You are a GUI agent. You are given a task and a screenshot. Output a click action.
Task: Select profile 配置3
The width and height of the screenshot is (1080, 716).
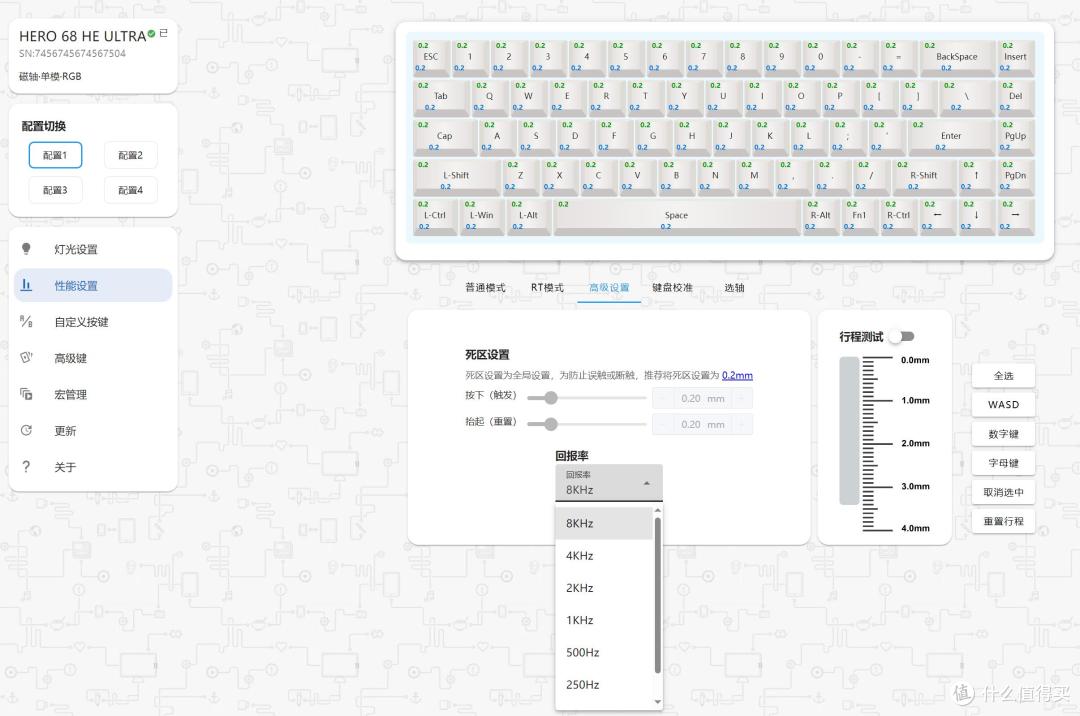(55, 190)
